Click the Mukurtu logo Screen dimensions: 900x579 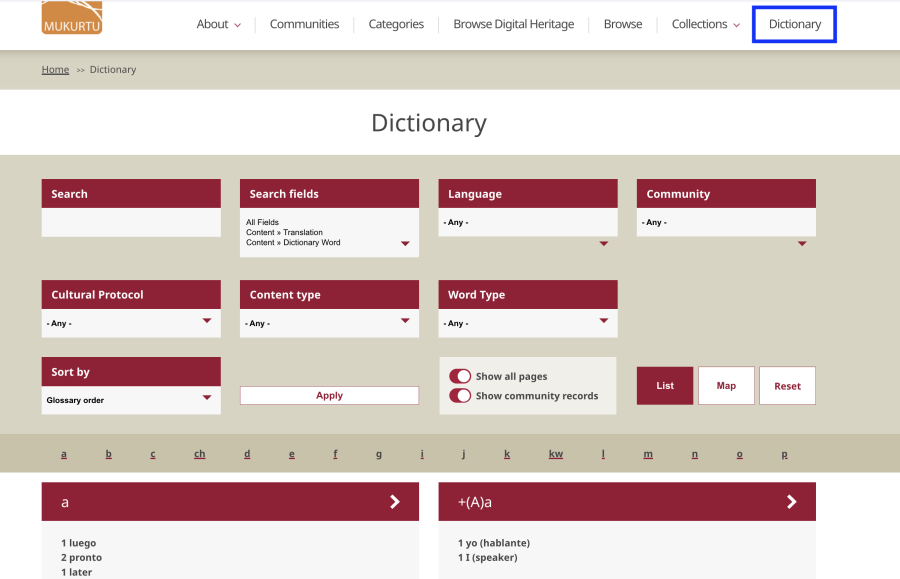point(72,17)
